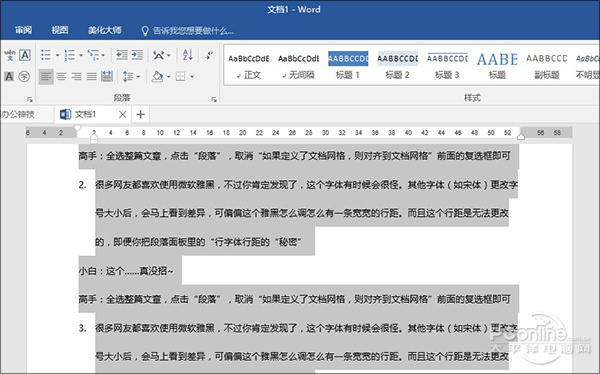
Task: Toggle Center alignment
Action: pos(61,77)
